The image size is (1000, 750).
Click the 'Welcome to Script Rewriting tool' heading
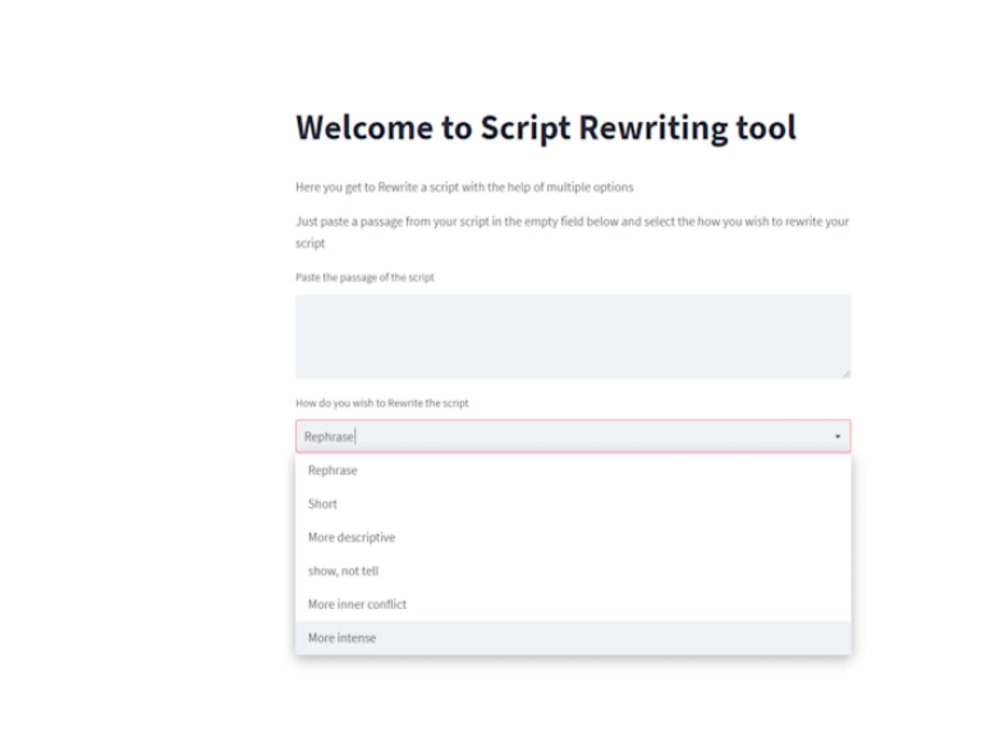tap(545, 127)
